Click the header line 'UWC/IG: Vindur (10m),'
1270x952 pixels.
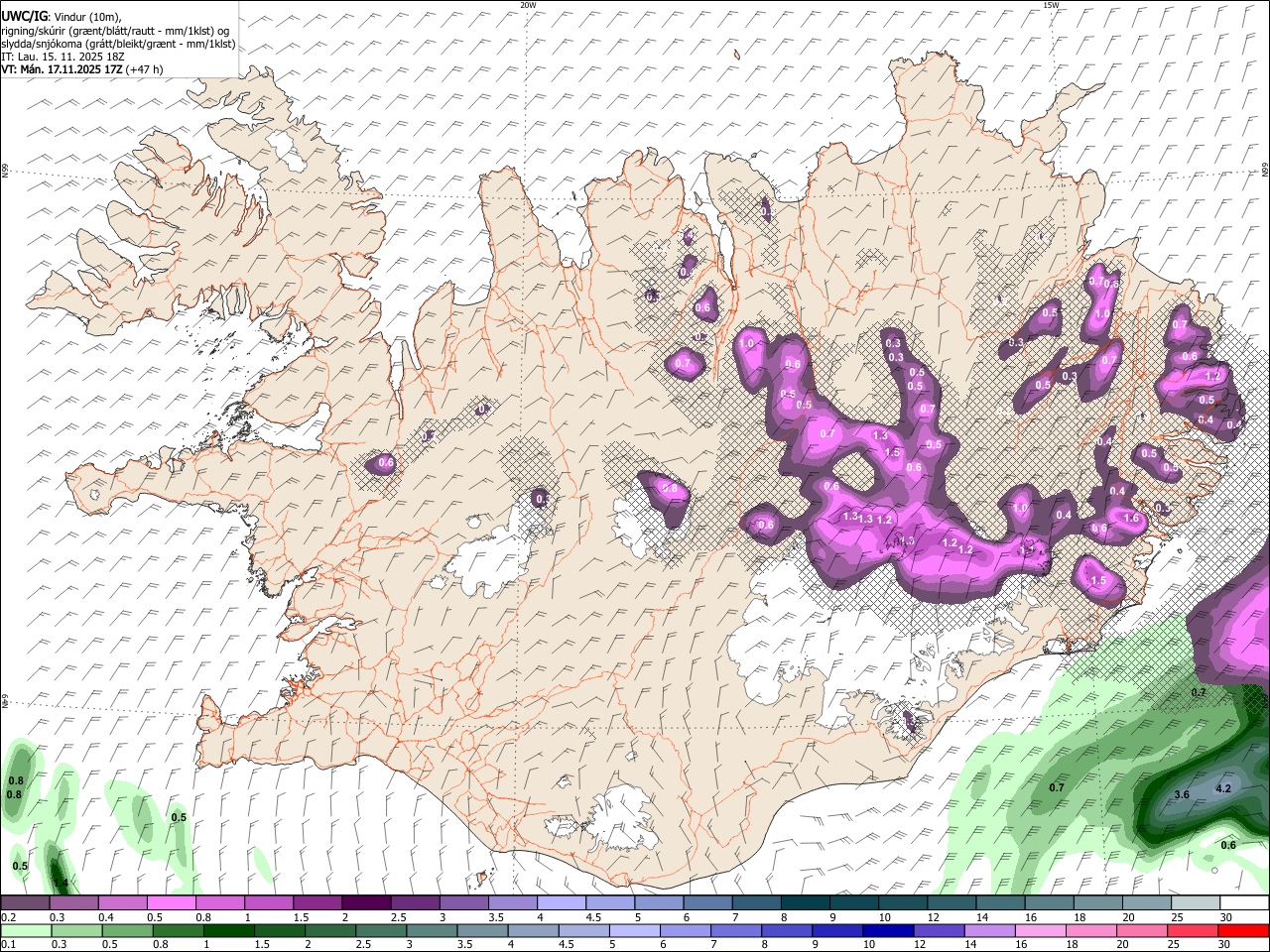[x=62, y=17]
